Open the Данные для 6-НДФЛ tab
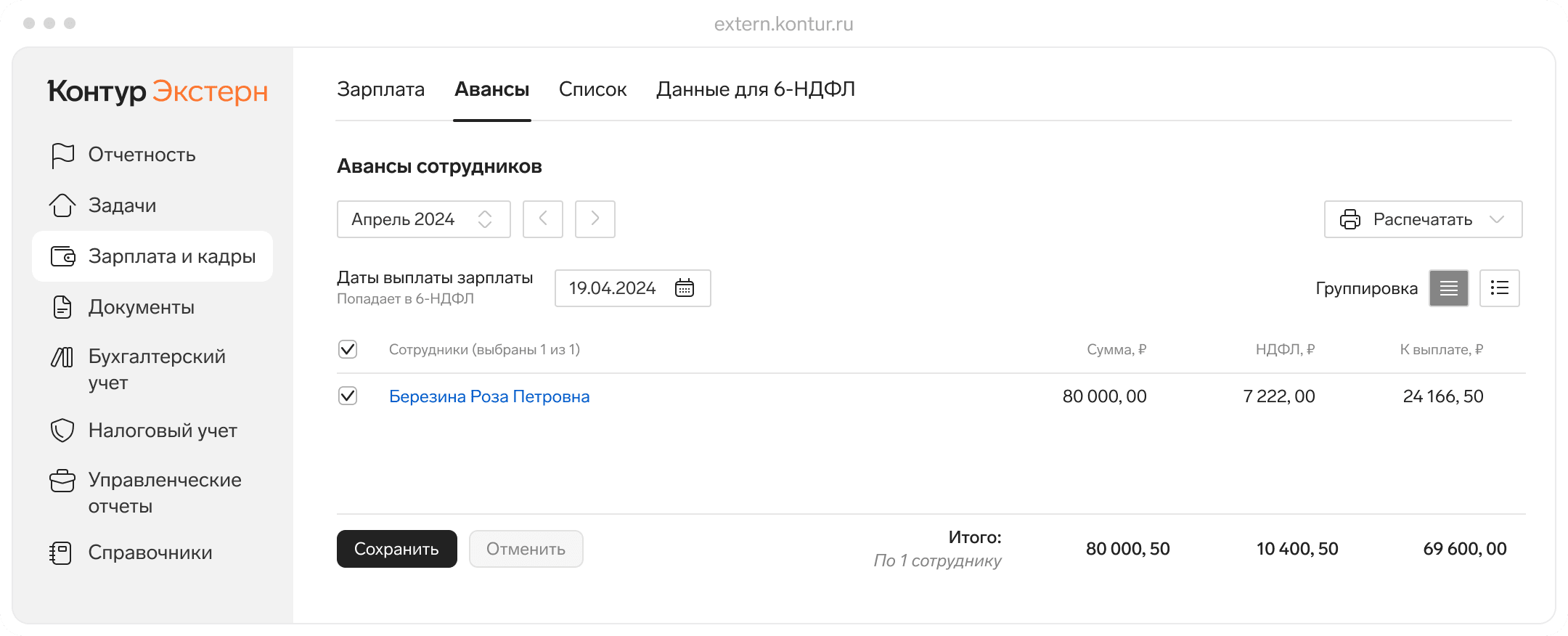The image size is (1568, 636). pyautogui.click(x=755, y=89)
